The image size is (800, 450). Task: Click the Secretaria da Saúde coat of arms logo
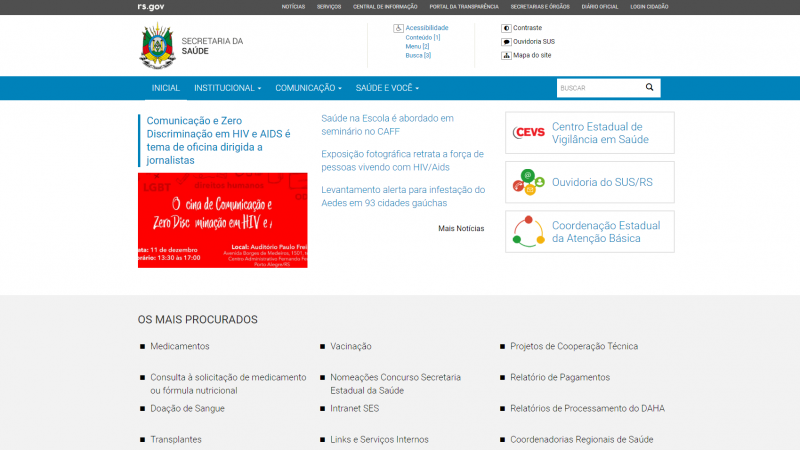click(x=157, y=47)
